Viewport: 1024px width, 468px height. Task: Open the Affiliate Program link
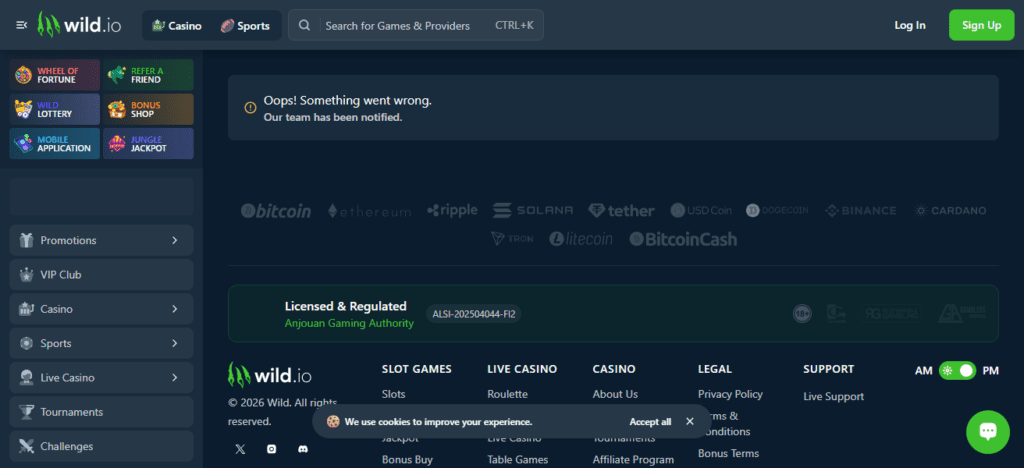click(633, 460)
